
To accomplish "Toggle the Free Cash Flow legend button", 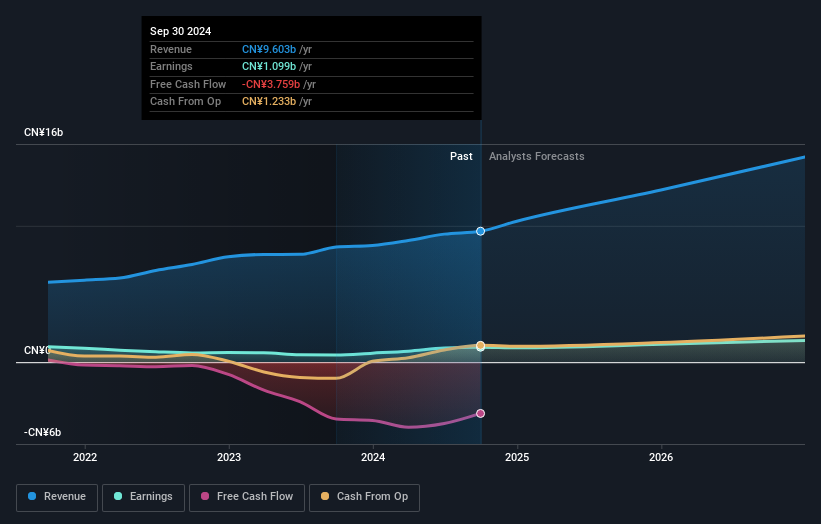I will click(247, 497).
